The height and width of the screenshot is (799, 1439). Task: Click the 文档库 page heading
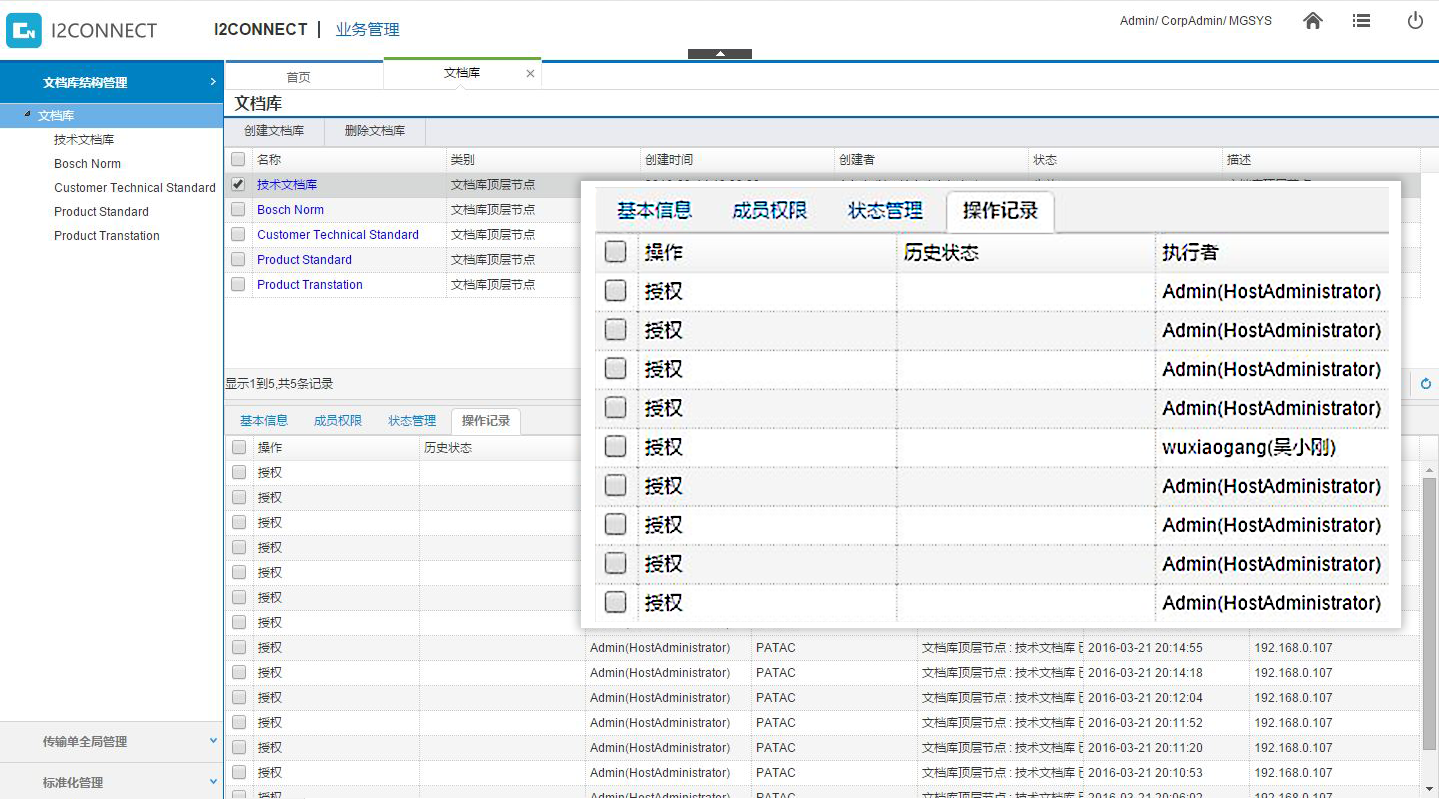pyautogui.click(x=258, y=103)
